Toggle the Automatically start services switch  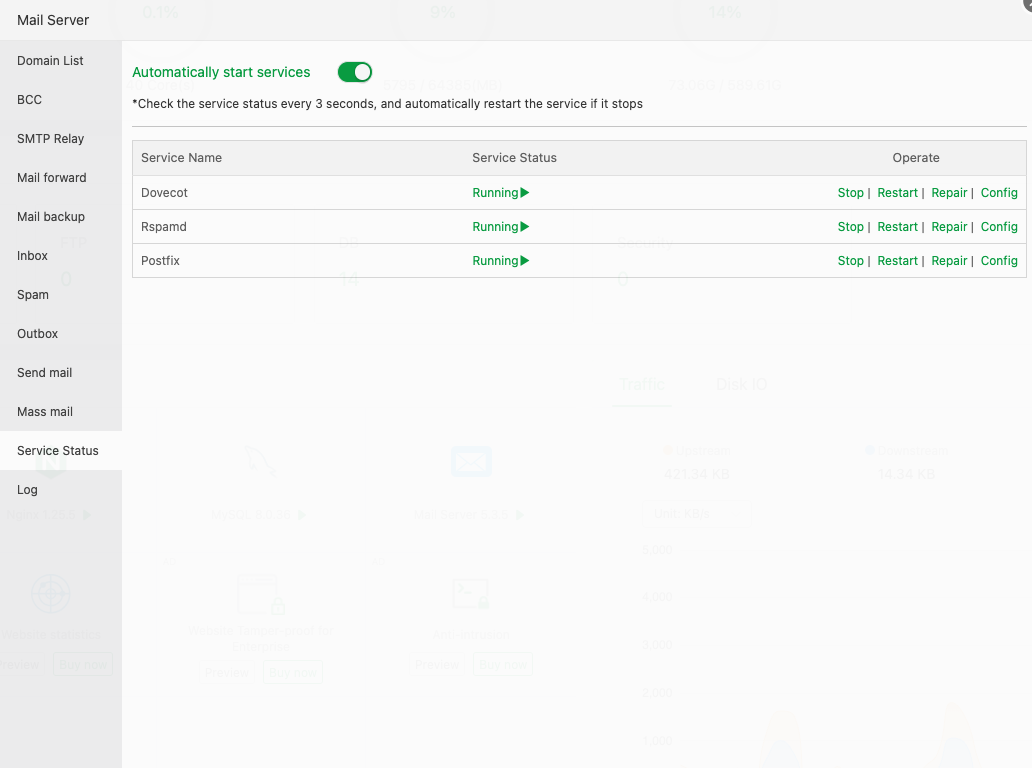tap(355, 72)
